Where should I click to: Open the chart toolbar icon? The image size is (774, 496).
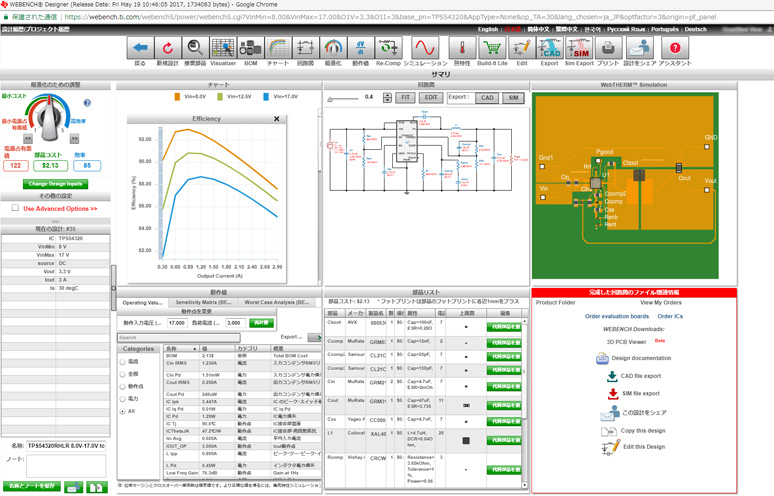(x=278, y=48)
